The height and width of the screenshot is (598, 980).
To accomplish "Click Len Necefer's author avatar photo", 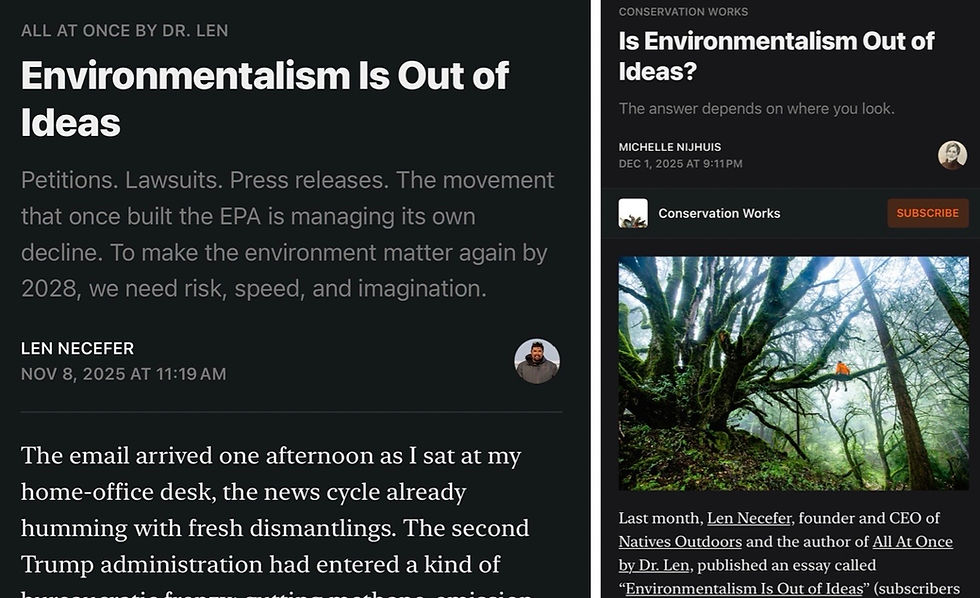I will pos(537,361).
